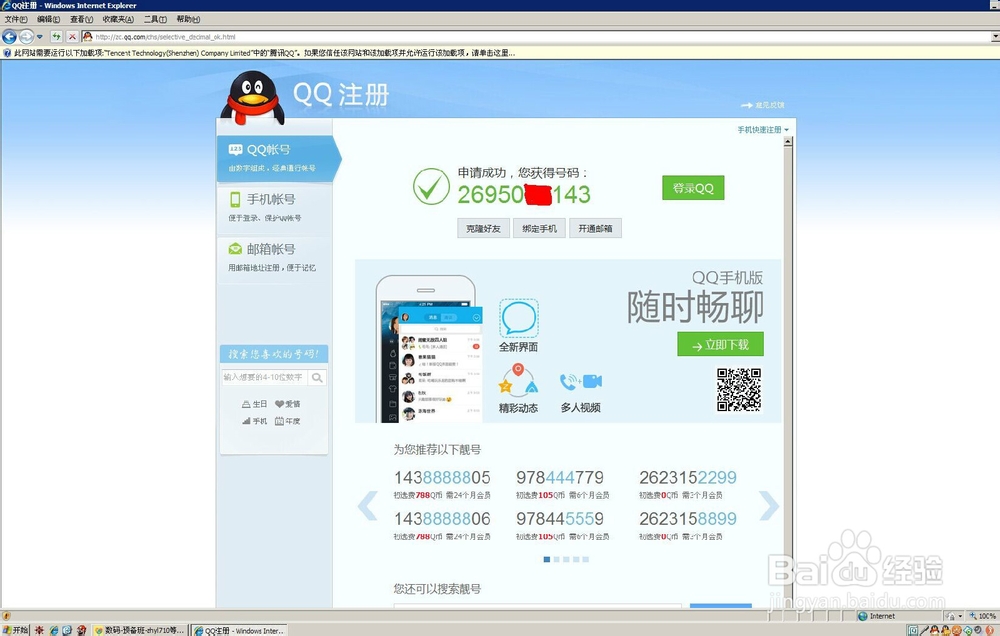Expand the 手机快速注册 dropdown
The width and height of the screenshot is (1000, 636).
tap(763, 129)
